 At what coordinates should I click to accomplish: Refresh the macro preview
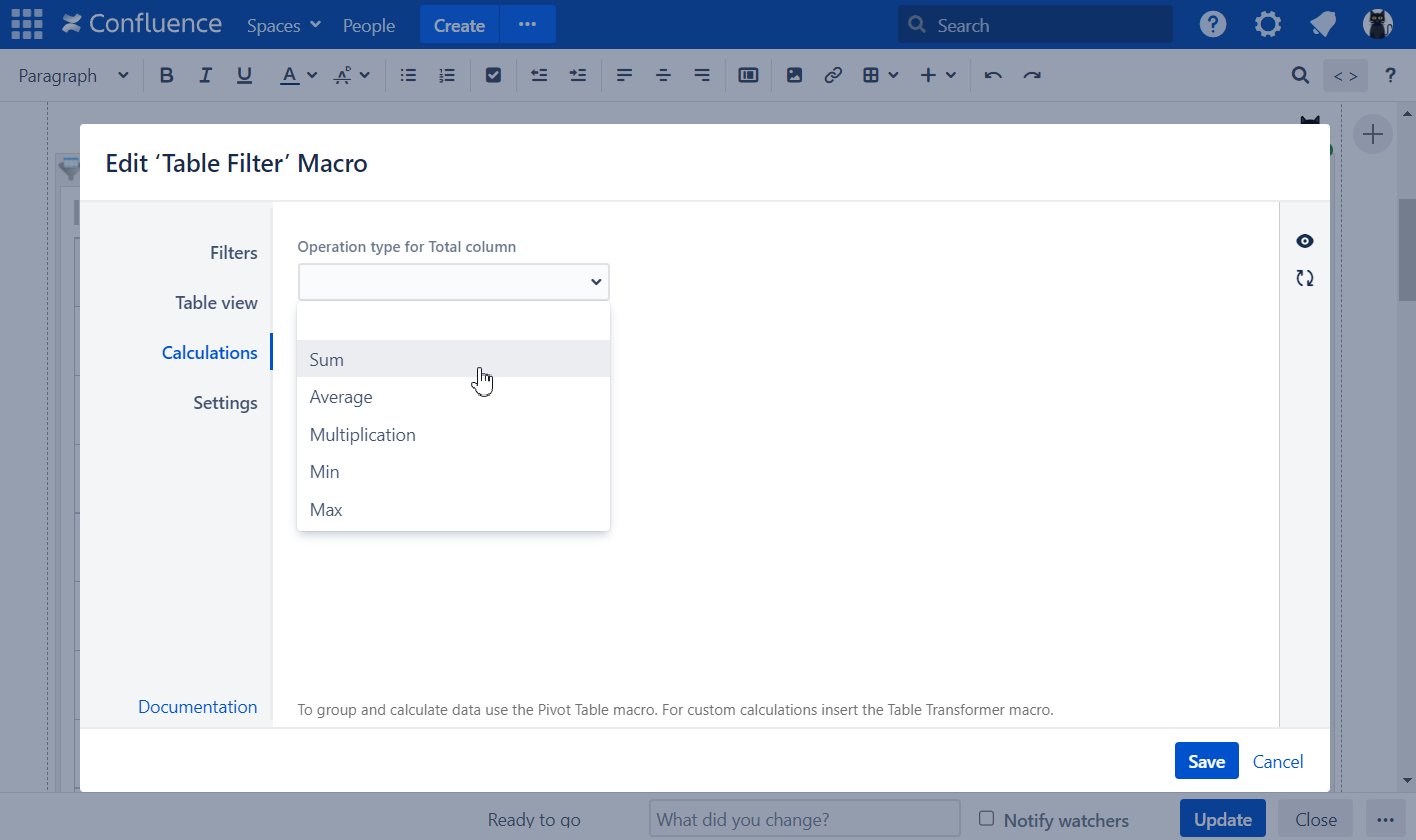1304,278
